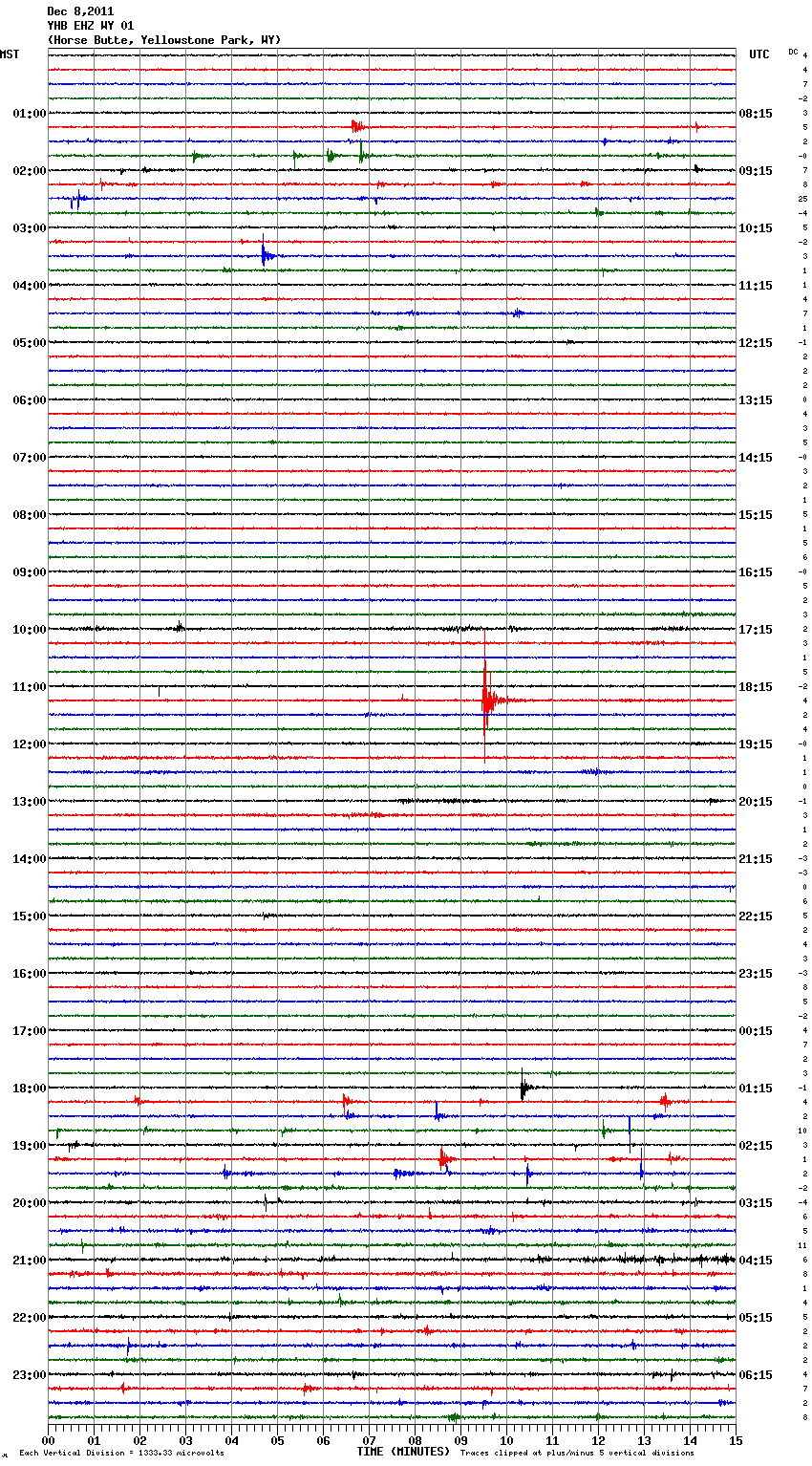The height and width of the screenshot is (1466, 812).
Task: Select the '16:00' MST row label
Action: (30, 974)
